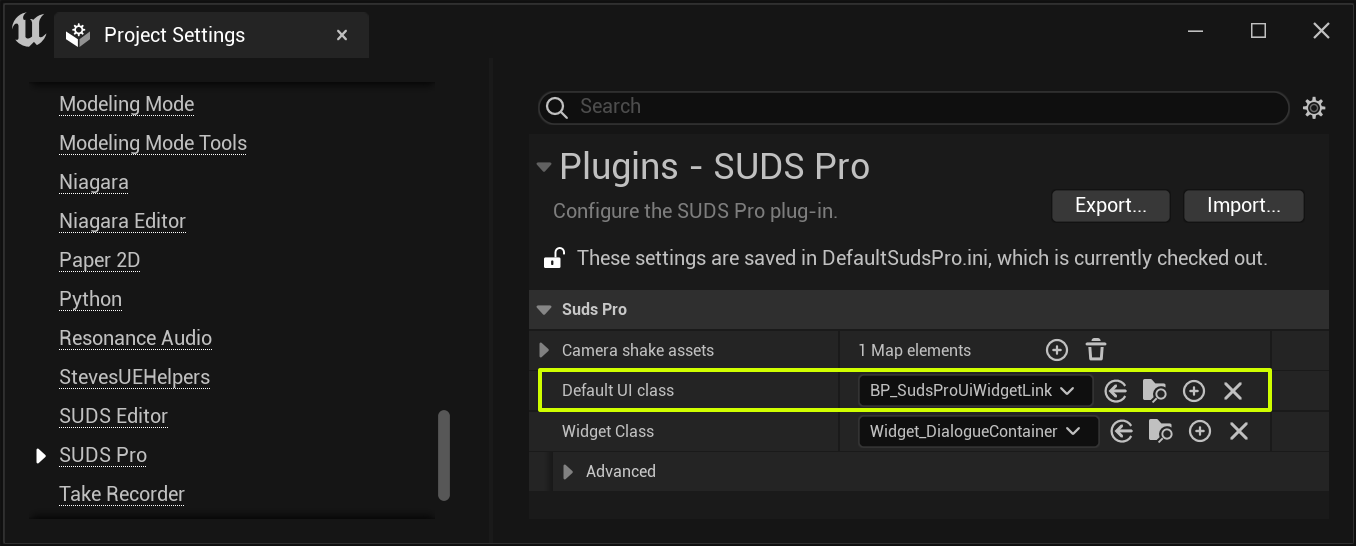The width and height of the screenshot is (1356, 546).
Task: Use selected asset for Default UI class
Action: pos(1116,391)
